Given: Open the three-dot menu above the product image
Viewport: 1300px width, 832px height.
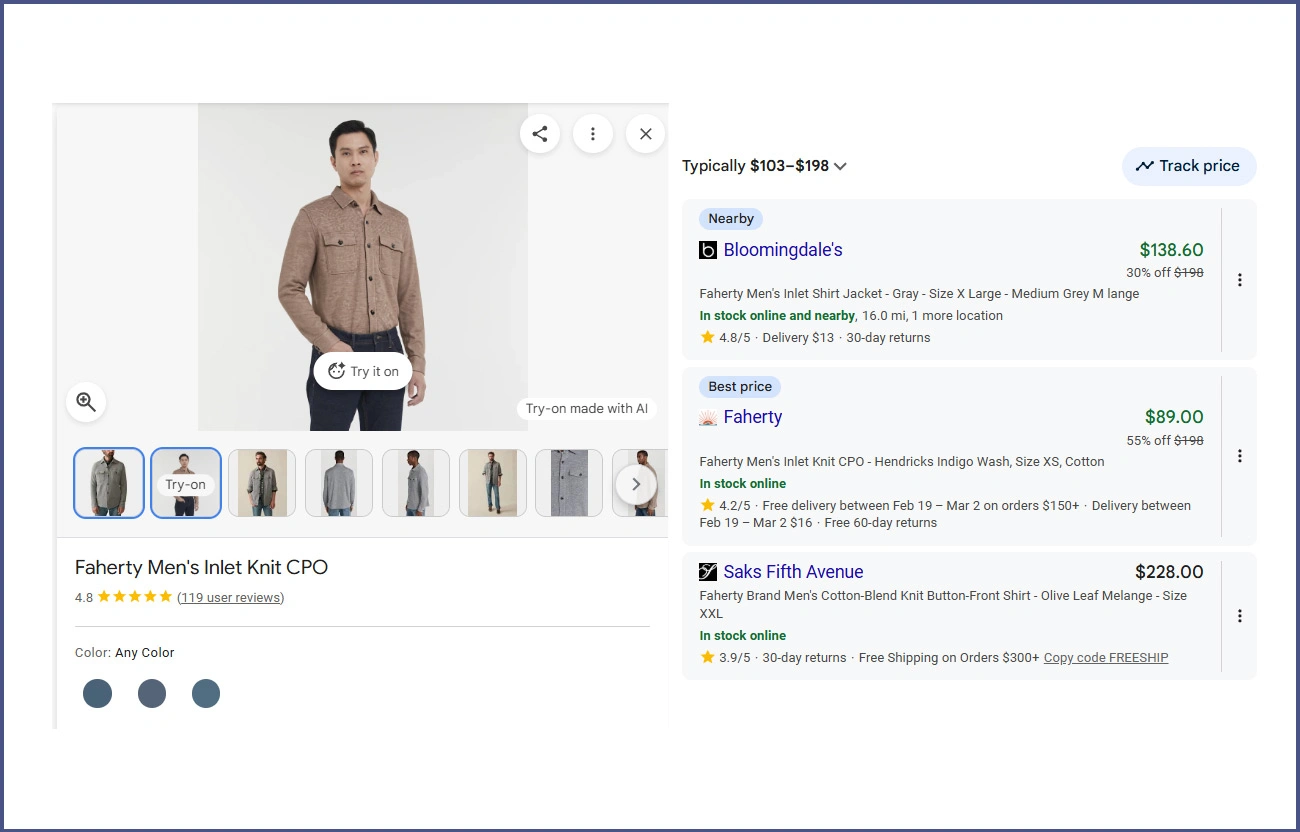Looking at the screenshot, I should click(x=593, y=133).
